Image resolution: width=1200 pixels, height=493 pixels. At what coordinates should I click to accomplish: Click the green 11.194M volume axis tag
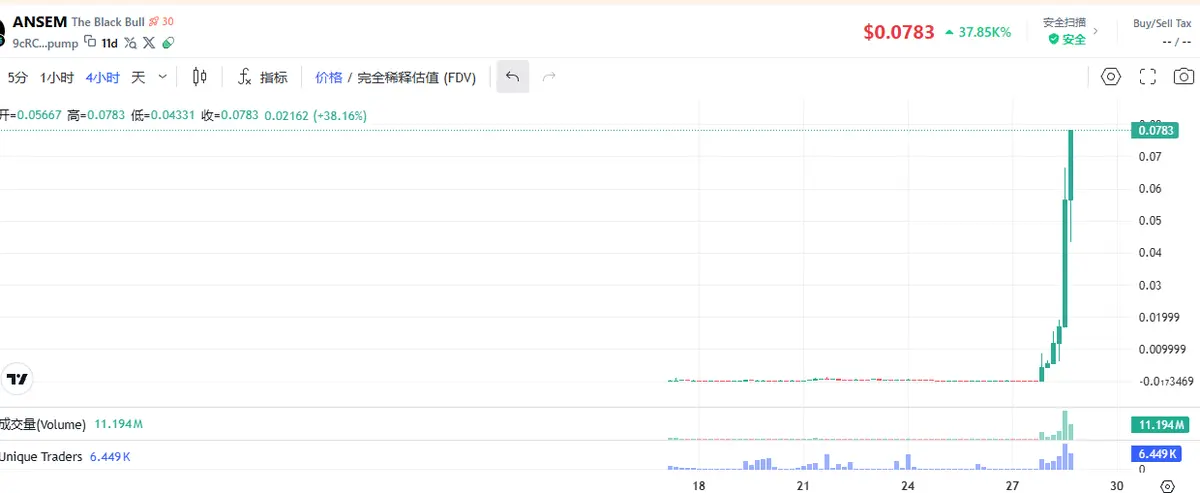pyautogui.click(x=1160, y=425)
